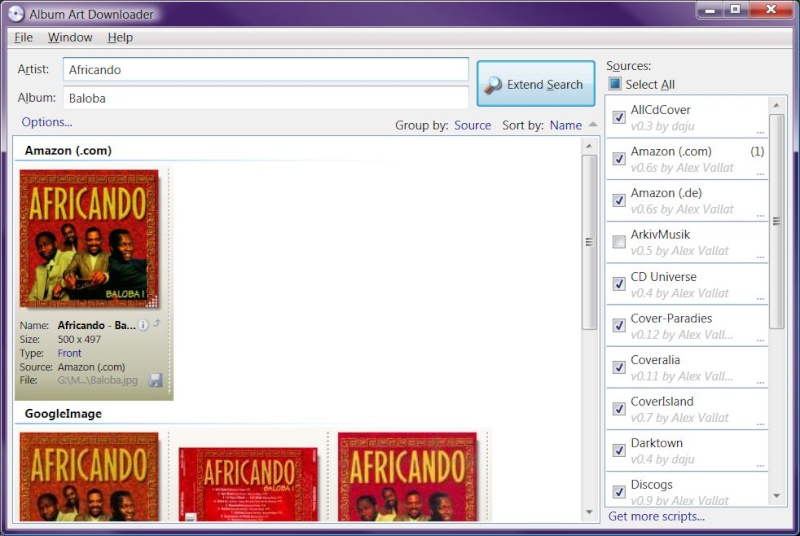The height and width of the screenshot is (536, 800).
Task: Select the first GoogleImage Africando cover thumbnail
Action: [89, 476]
